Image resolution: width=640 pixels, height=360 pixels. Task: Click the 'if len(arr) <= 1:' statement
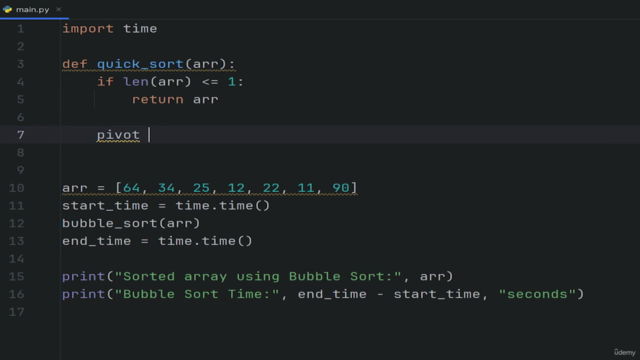click(x=170, y=82)
